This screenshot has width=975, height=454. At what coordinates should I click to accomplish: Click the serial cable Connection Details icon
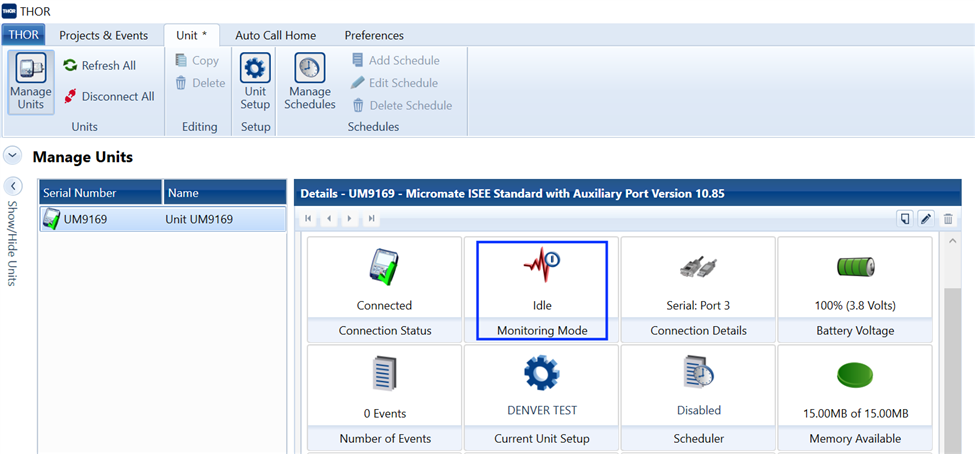[x=698, y=267]
